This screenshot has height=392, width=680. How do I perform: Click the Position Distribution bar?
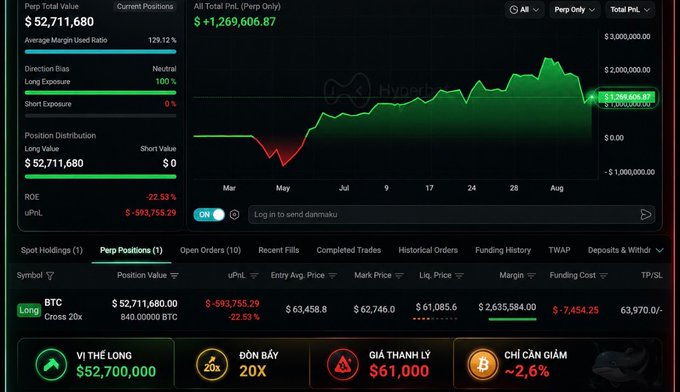[101, 176]
